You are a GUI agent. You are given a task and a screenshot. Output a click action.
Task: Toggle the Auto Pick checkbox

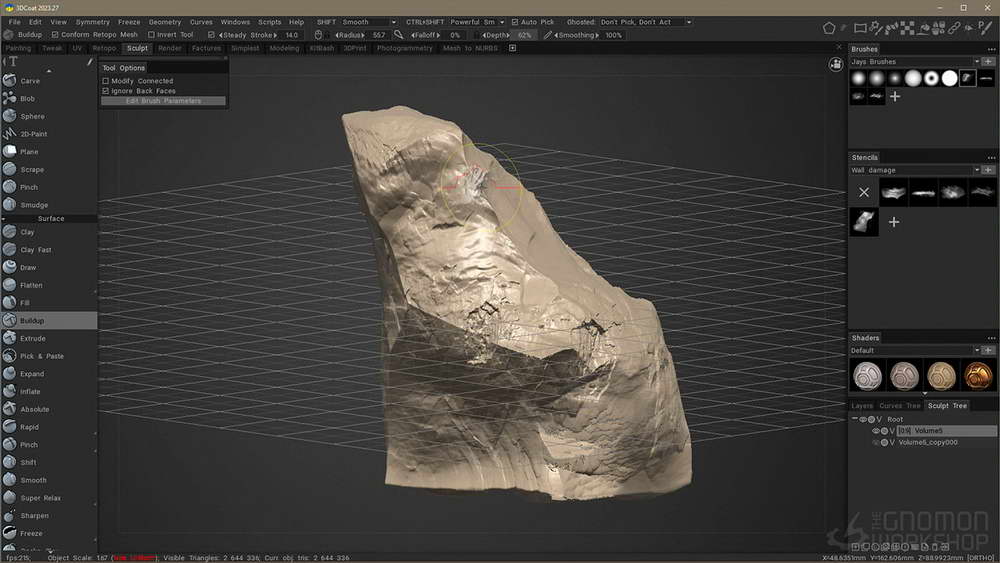515,22
